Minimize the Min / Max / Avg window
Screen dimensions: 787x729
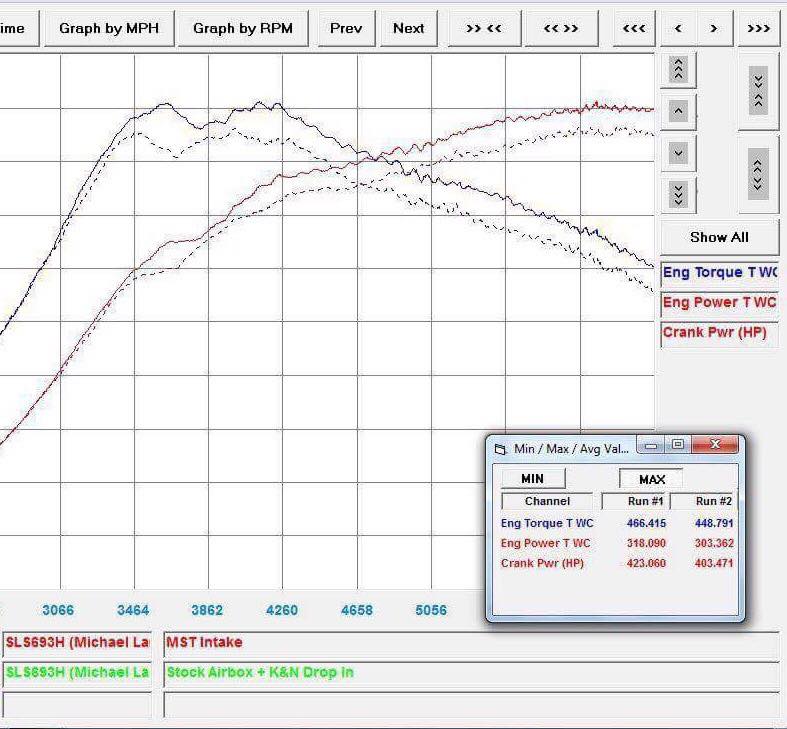click(x=651, y=445)
